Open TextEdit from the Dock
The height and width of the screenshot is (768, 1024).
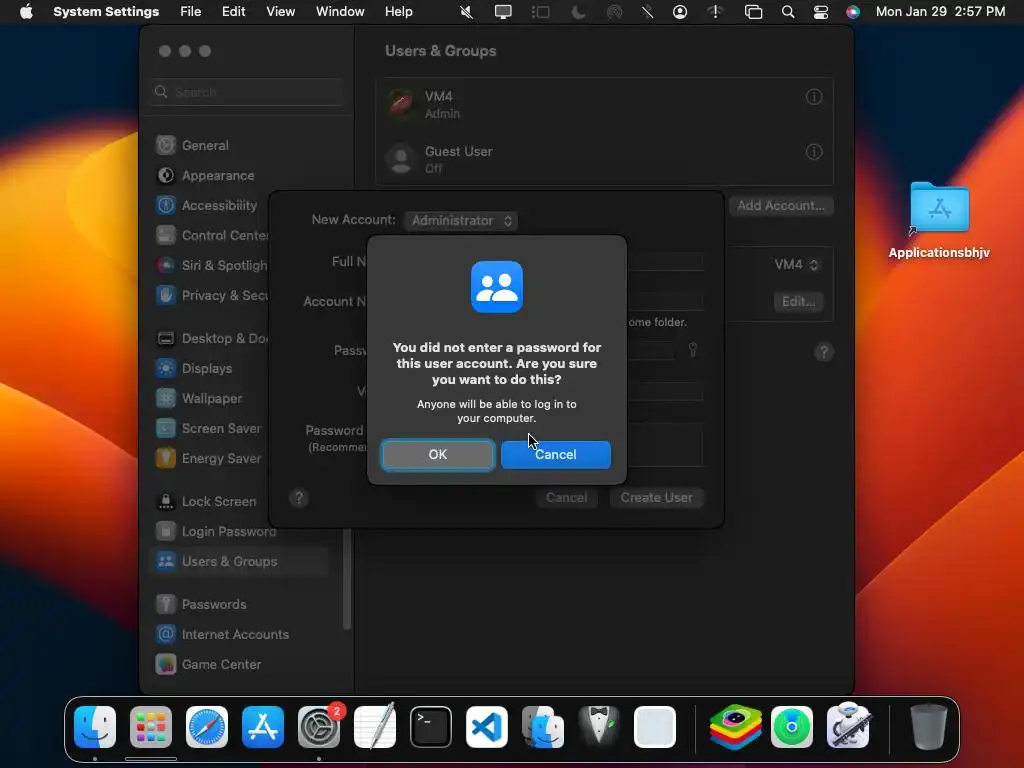(375, 727)
